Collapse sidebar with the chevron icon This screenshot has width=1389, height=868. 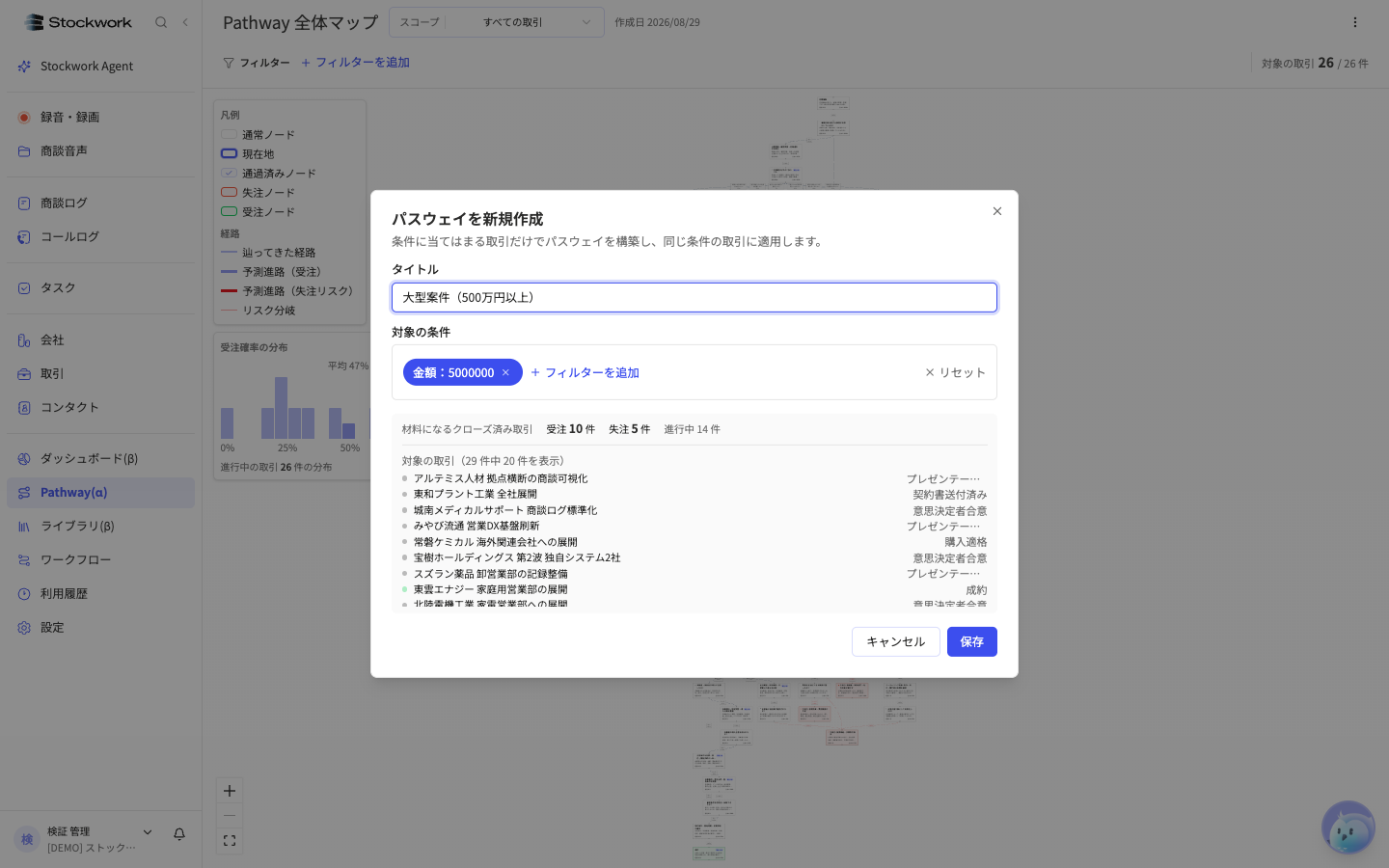tap(185, 22)
